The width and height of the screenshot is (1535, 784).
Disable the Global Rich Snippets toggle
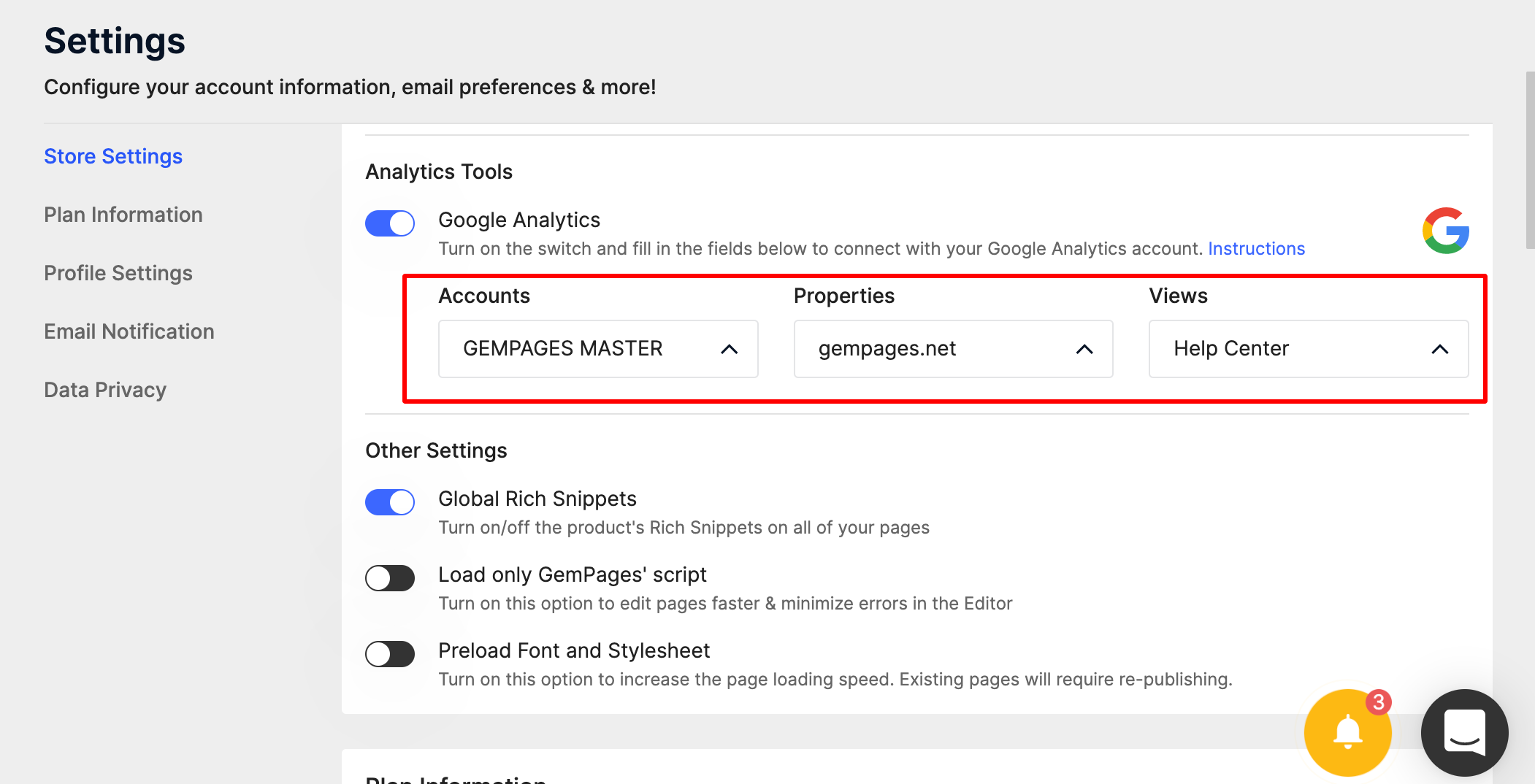pos(390,502)
